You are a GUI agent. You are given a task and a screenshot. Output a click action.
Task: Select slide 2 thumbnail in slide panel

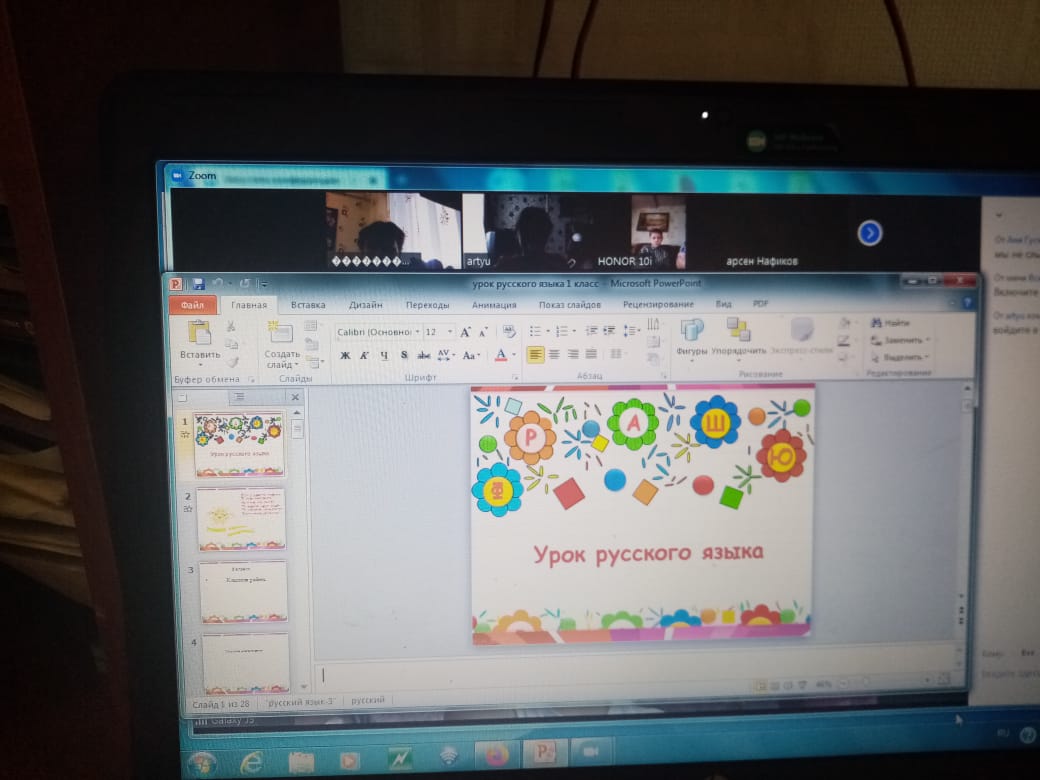241,518
